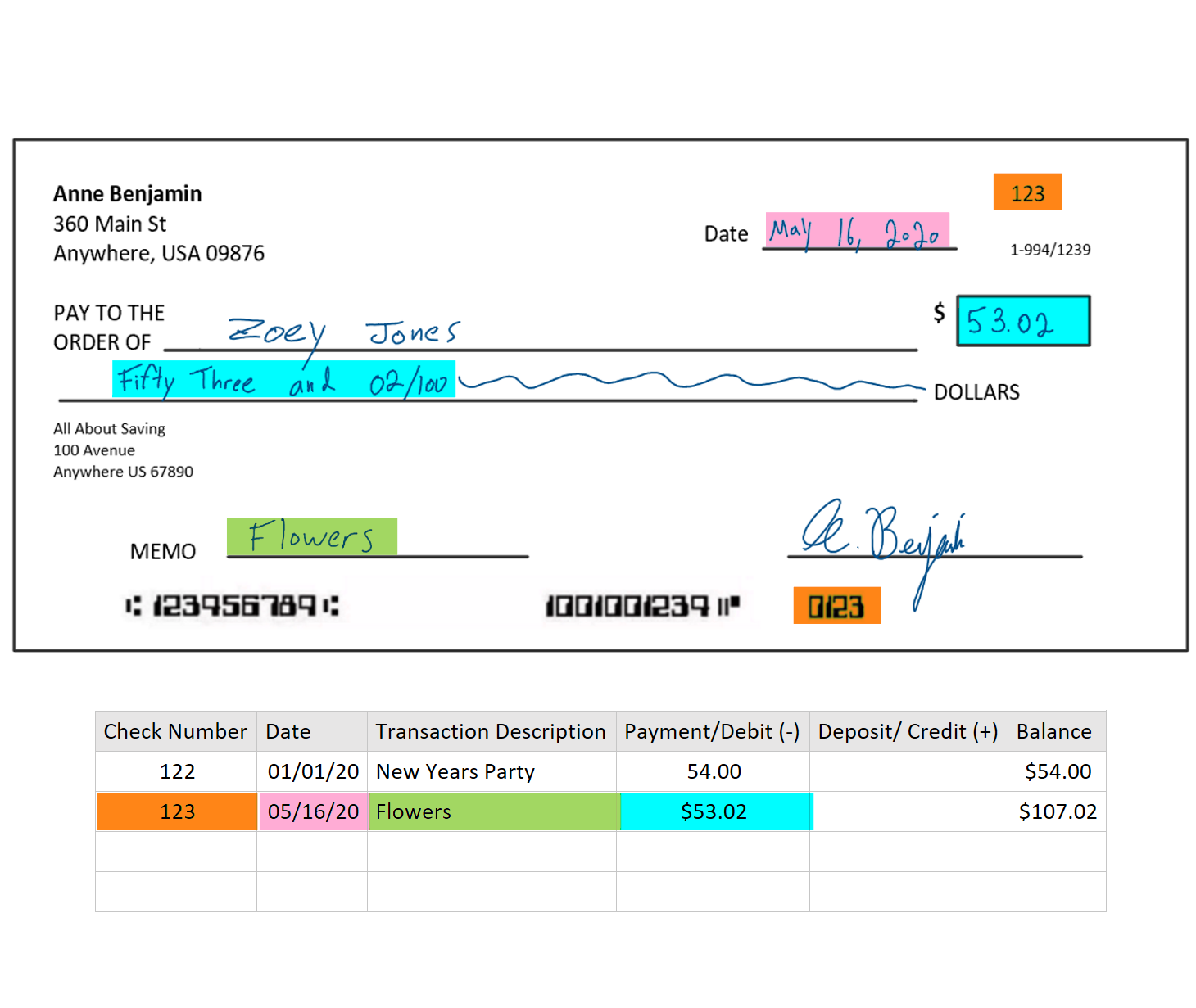Select the balance cell "$54.00"

1058,771
